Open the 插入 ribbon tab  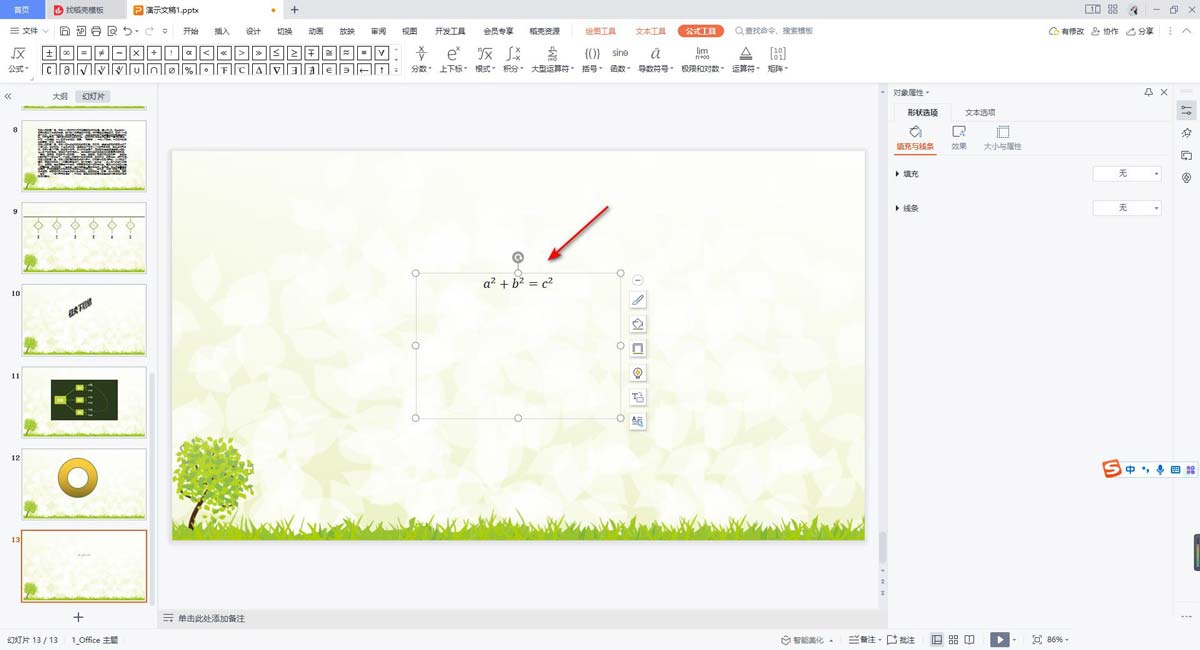pos(222,31)
